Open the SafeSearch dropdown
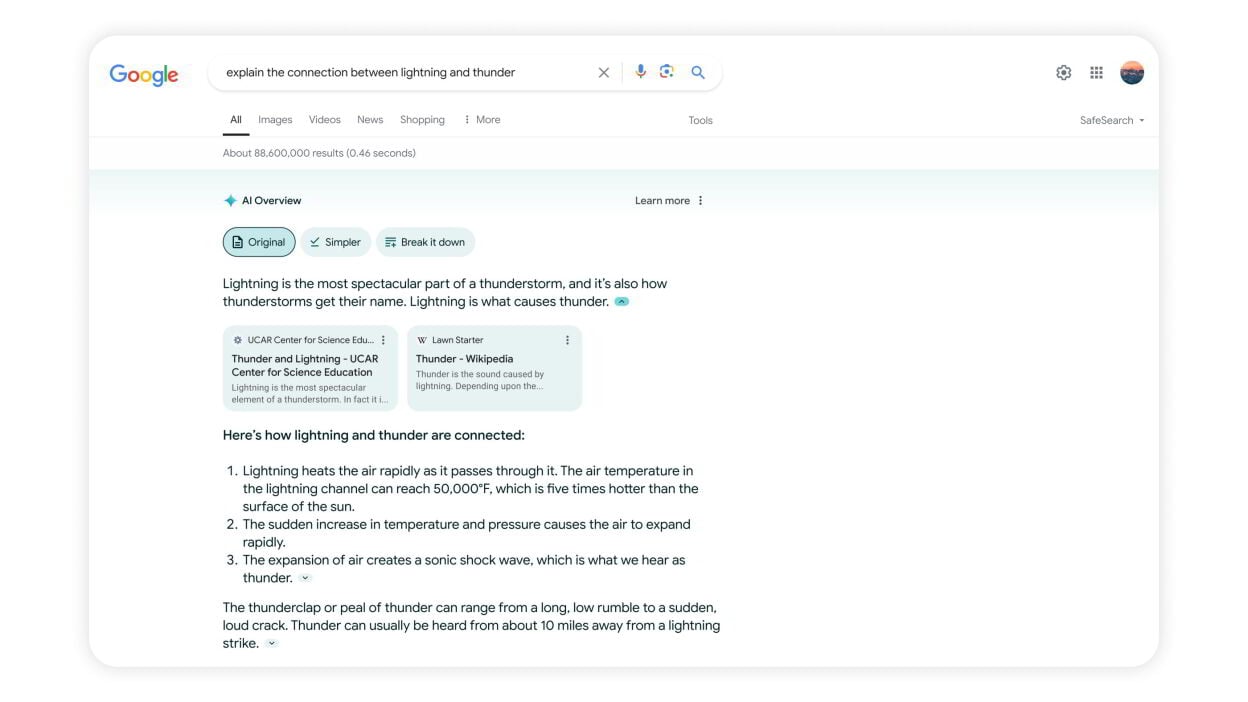This screenshot has width=1248, height=702. 1111,120
